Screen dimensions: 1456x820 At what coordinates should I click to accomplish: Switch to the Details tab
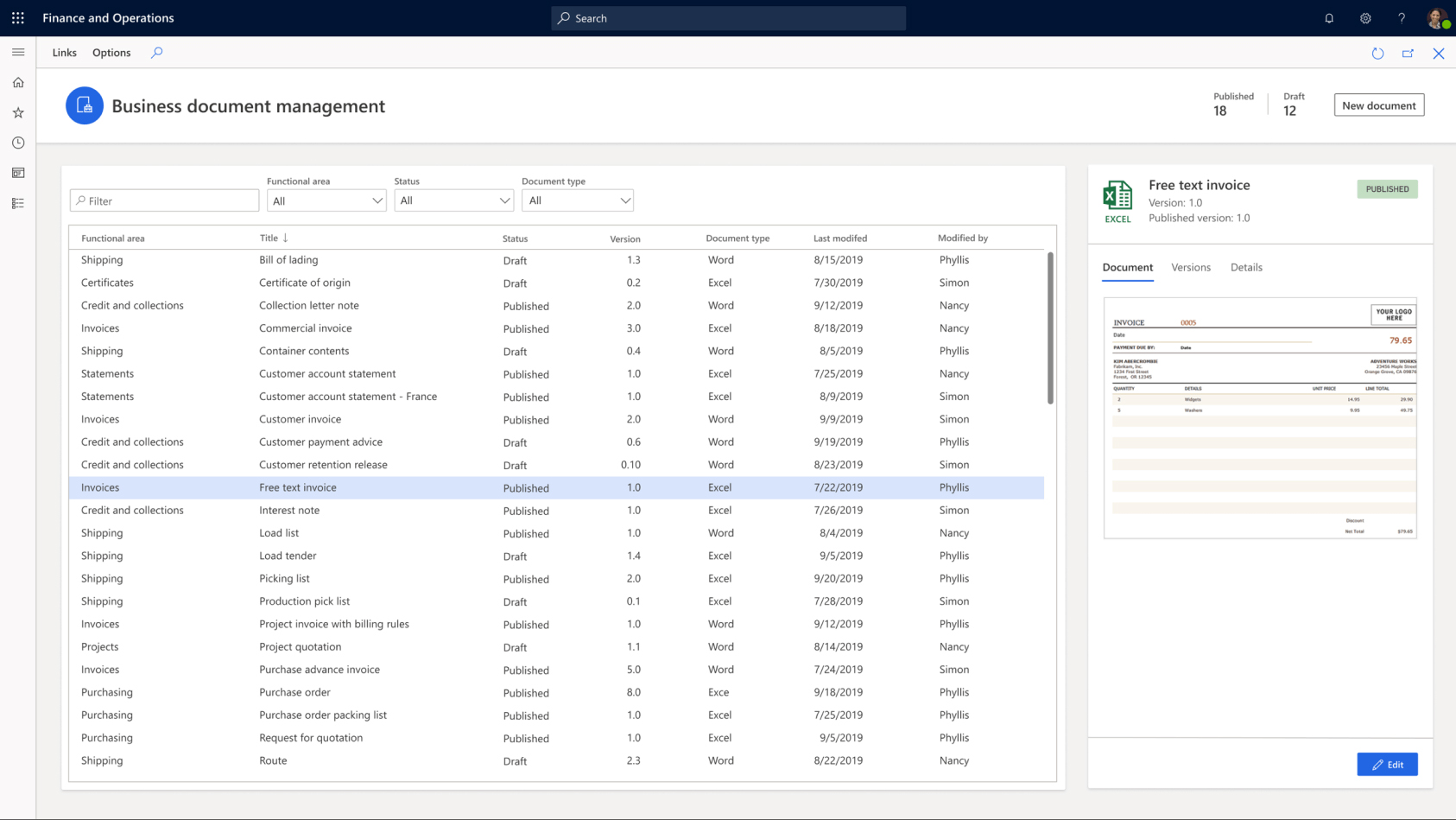(x=1246, y=268)
